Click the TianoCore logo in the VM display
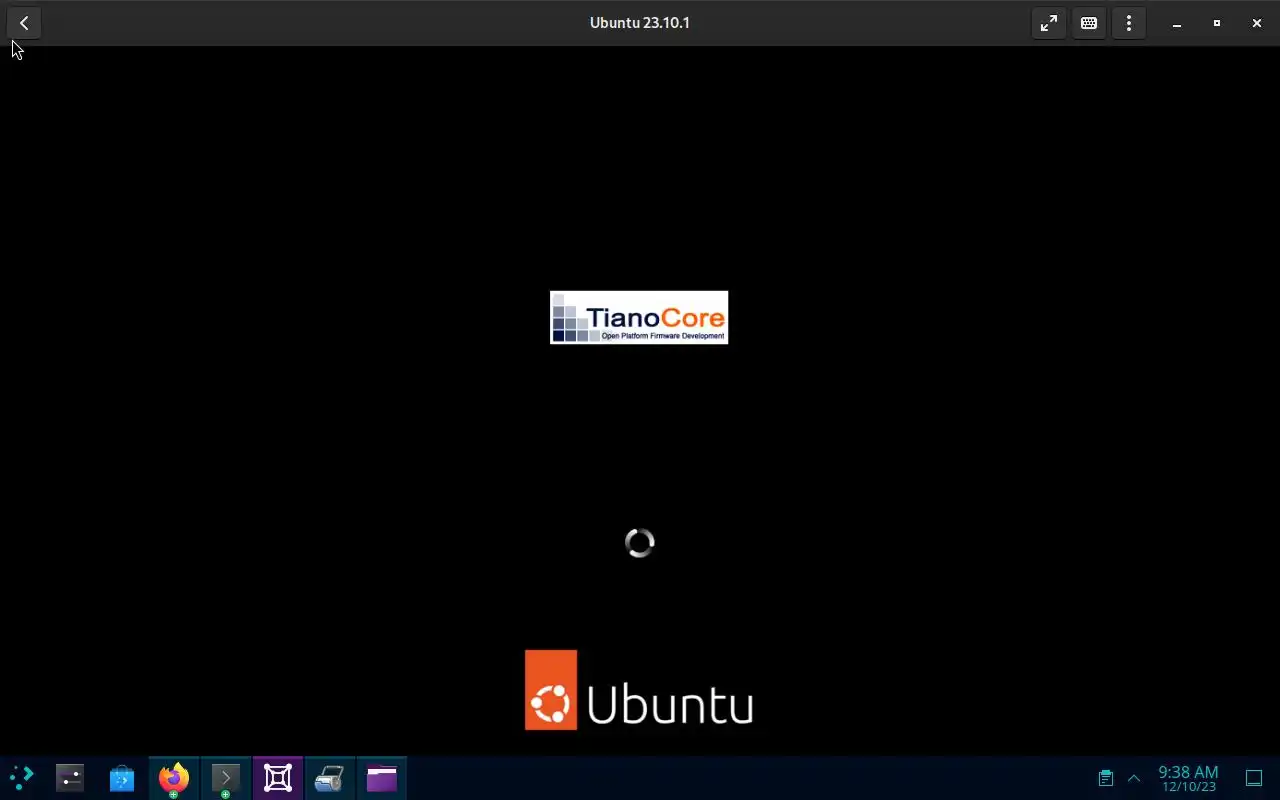 click(639, 317)
